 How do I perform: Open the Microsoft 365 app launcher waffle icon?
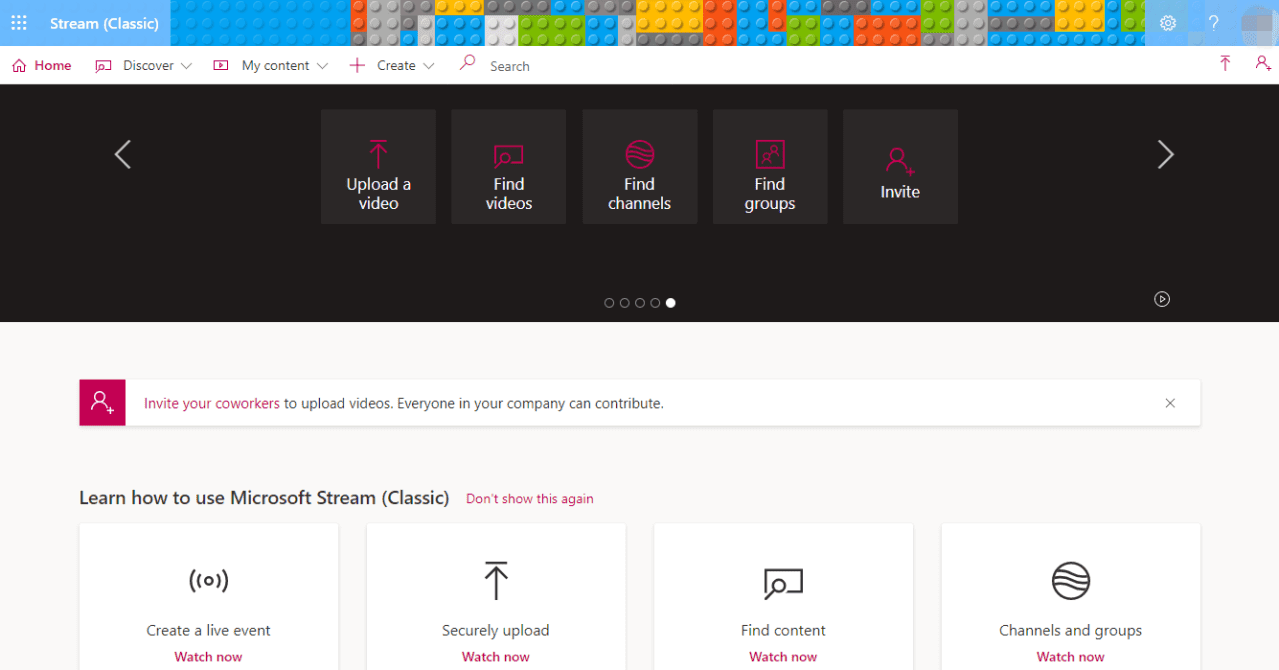(x=18, y=22)
